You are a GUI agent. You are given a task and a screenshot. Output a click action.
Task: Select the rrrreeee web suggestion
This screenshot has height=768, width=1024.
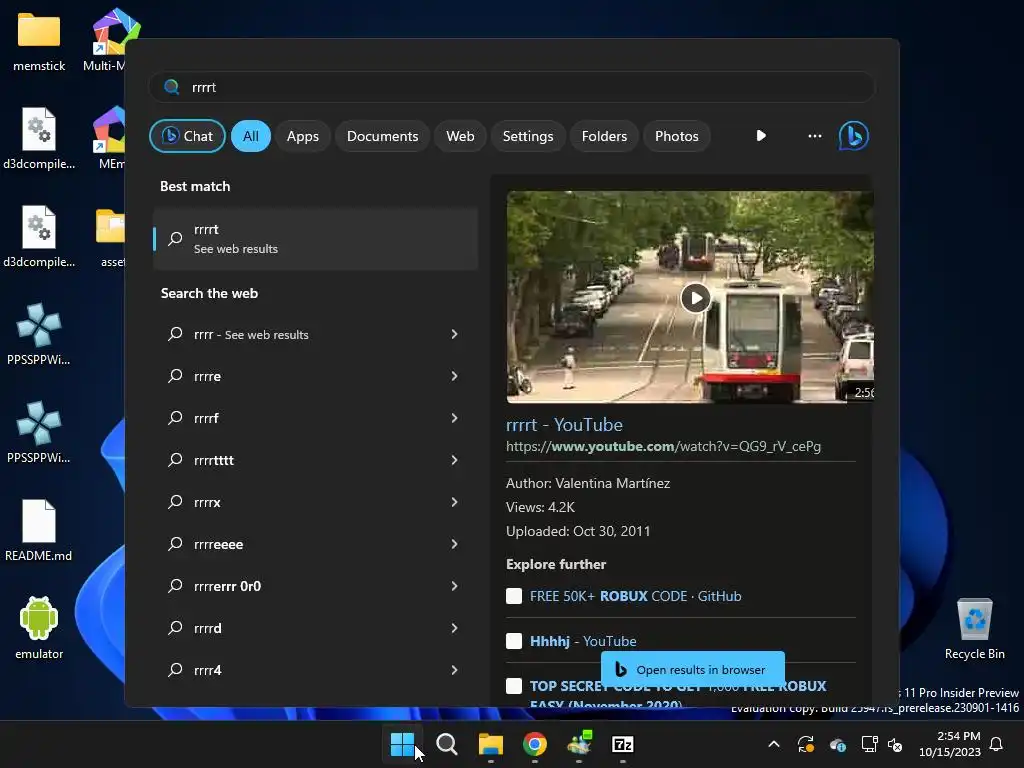tap(315, 544)
